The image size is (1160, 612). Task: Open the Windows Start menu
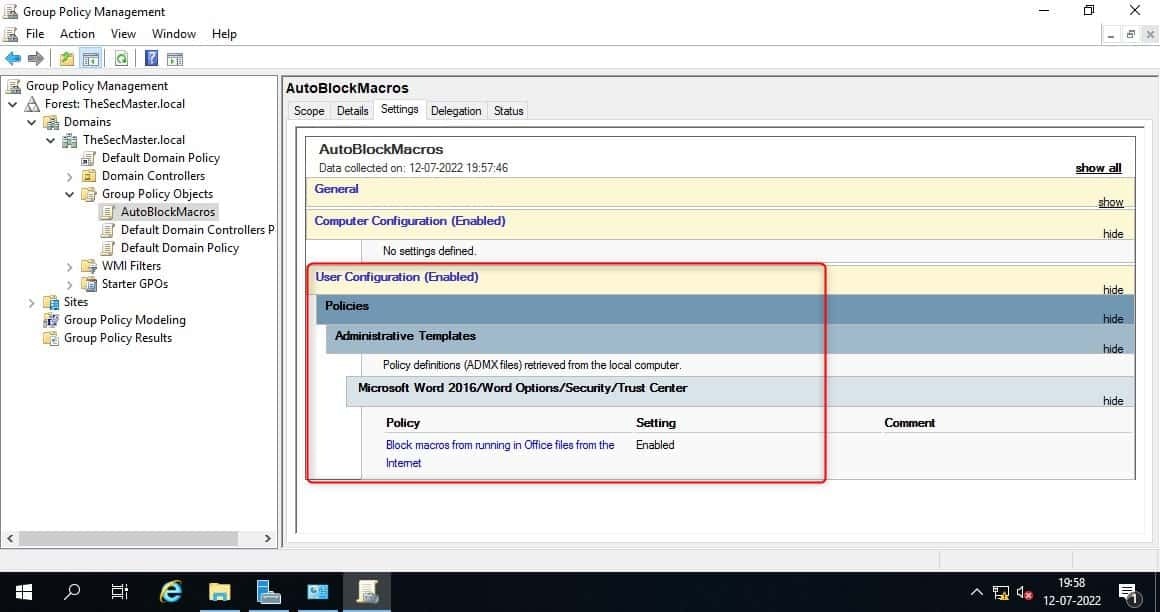(24, 592)
